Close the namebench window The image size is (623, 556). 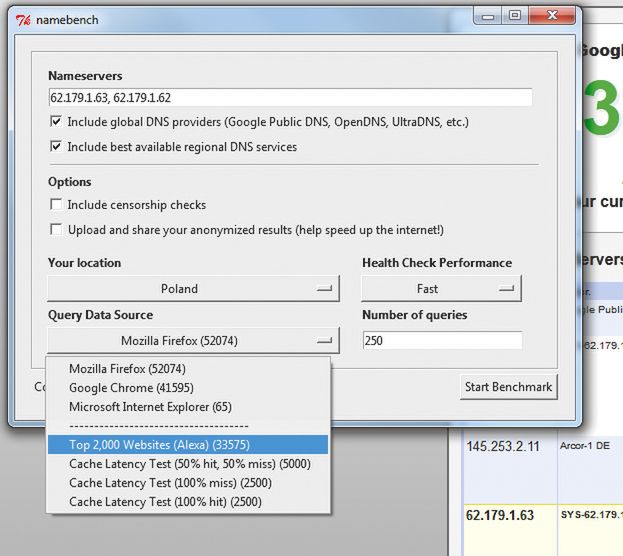click(552, 16)
